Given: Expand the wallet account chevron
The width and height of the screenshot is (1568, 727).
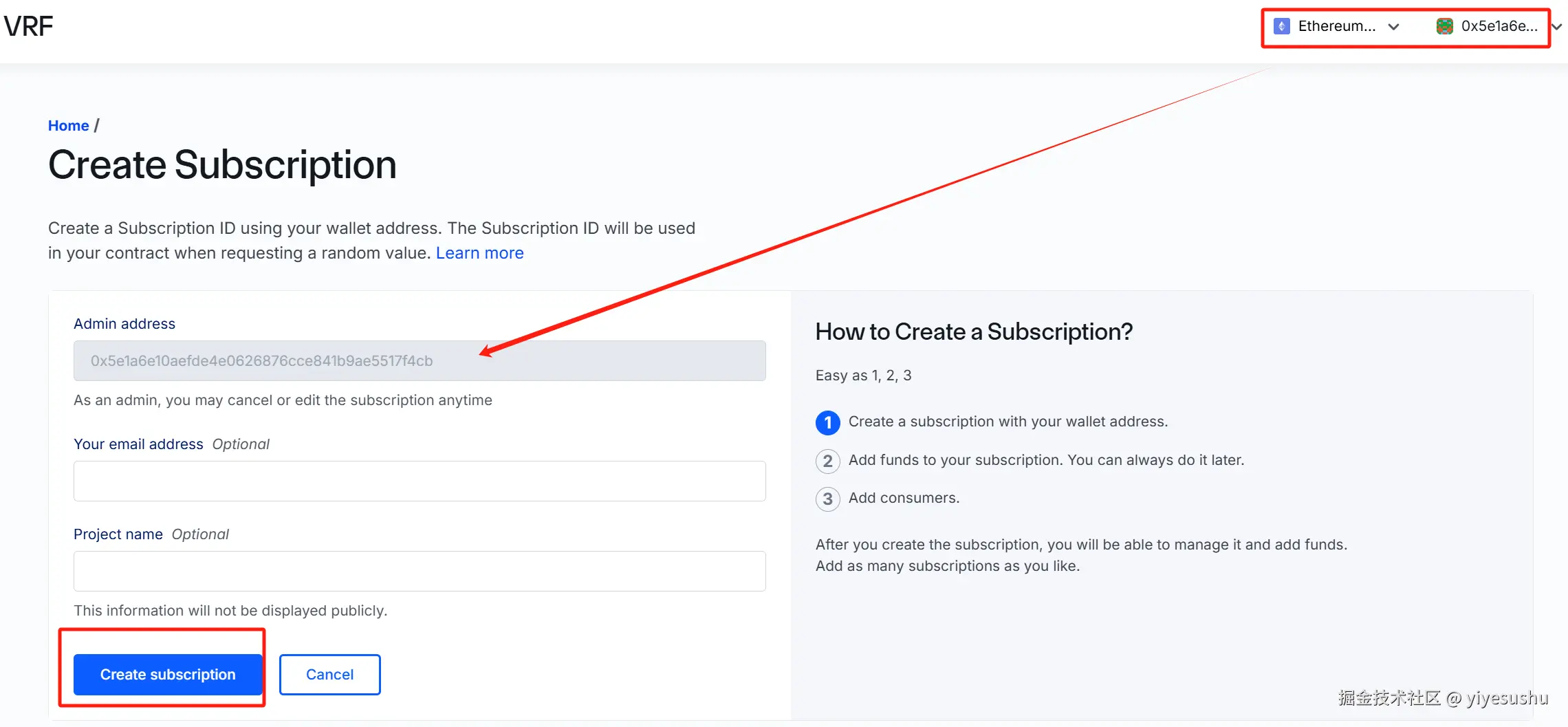Looking at the screenshot, I should [1556, 27].
